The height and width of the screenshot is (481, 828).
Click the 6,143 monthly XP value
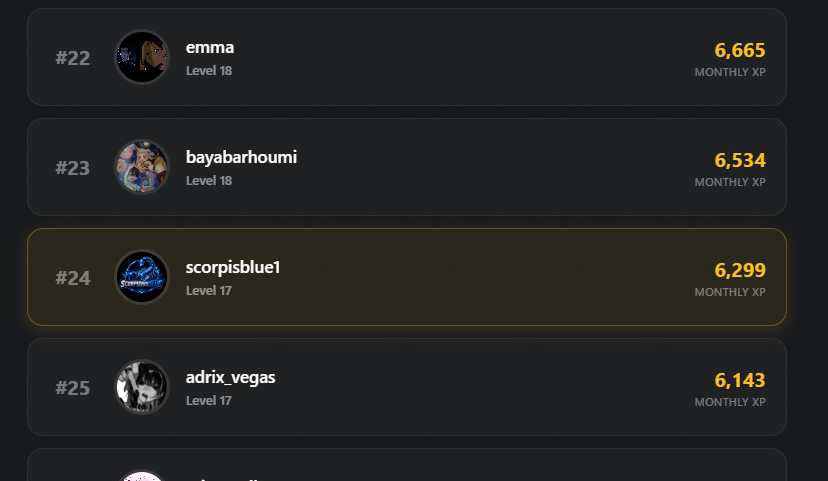tap(740, 380)
